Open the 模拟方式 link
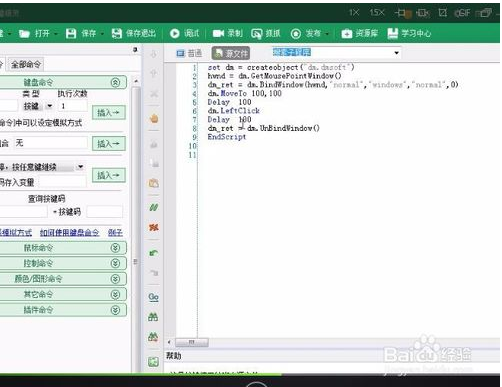Image resolution: width=502 pixels, height=387 pixels. tap(16, 232)
